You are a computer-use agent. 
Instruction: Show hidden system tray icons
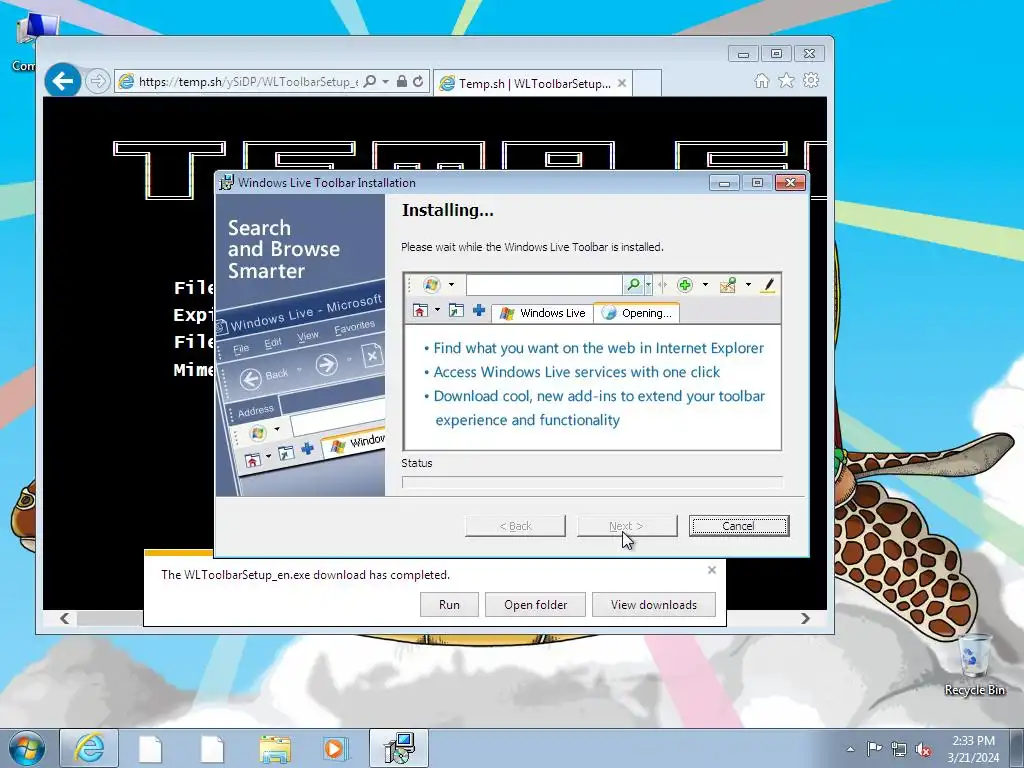(850, 749)
